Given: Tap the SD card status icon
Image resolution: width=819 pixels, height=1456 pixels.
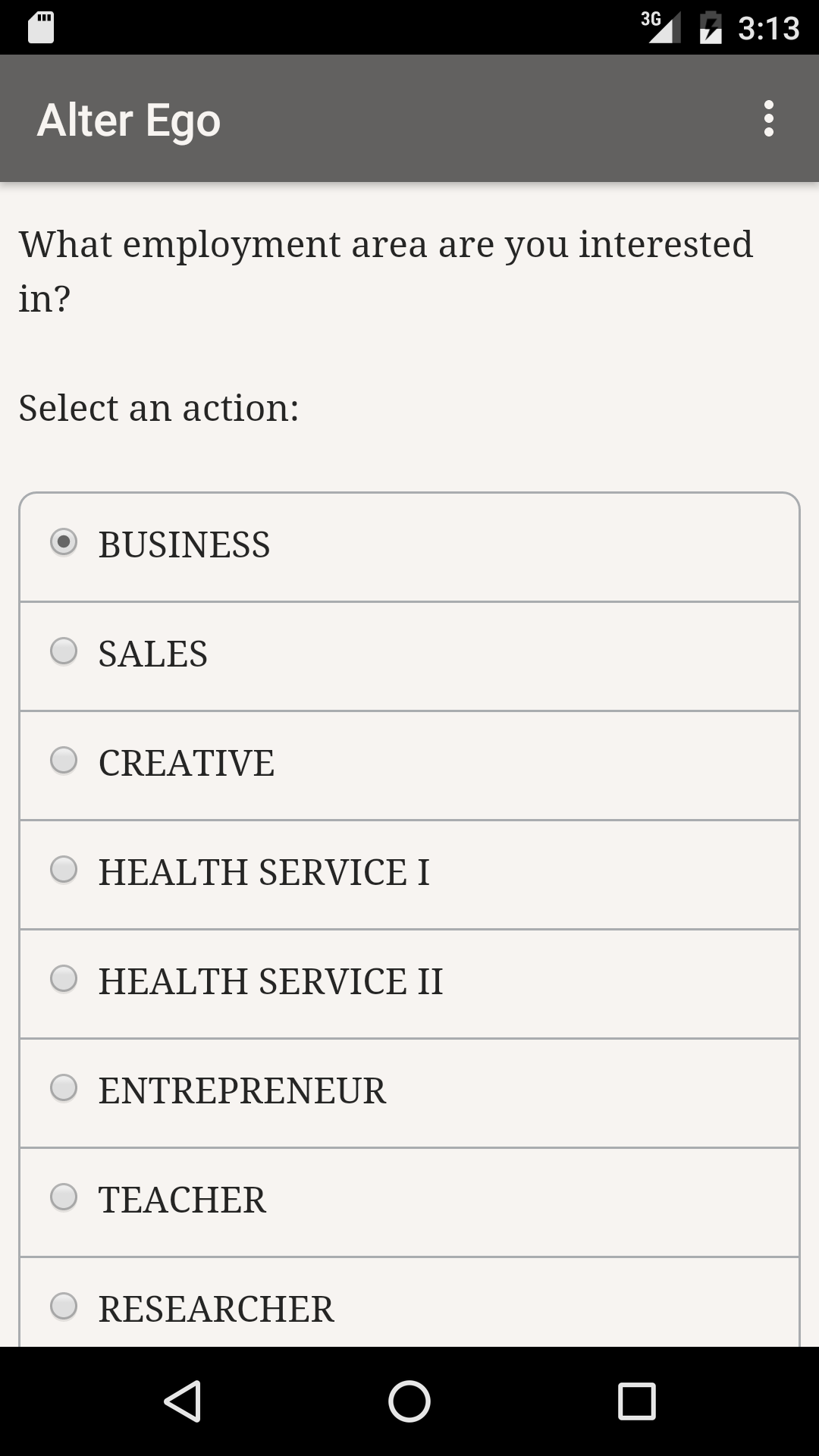Looking at the screenshot, I should click(x=41, y=28).
